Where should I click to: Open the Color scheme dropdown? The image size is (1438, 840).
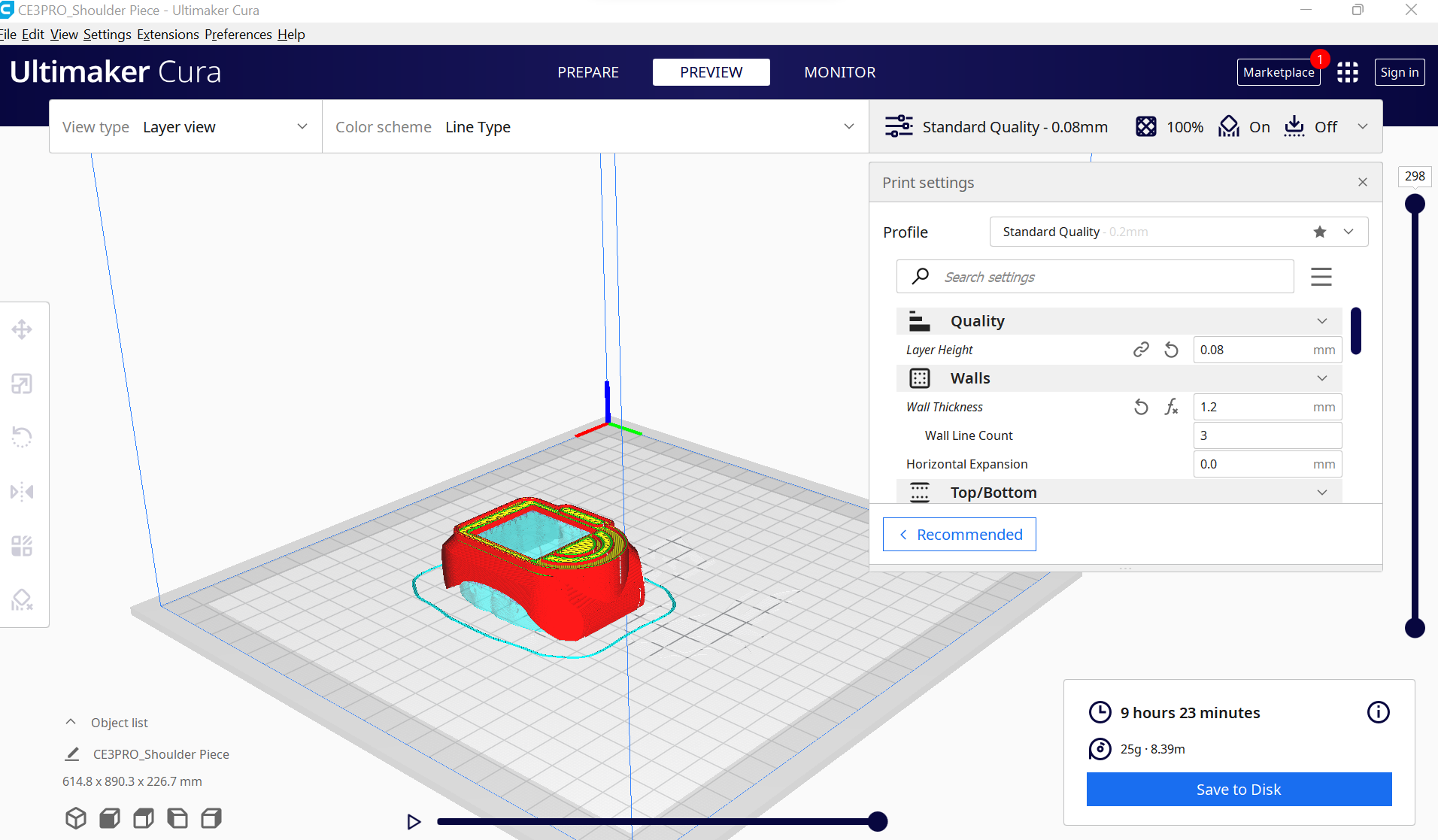(x=596, y=127)
